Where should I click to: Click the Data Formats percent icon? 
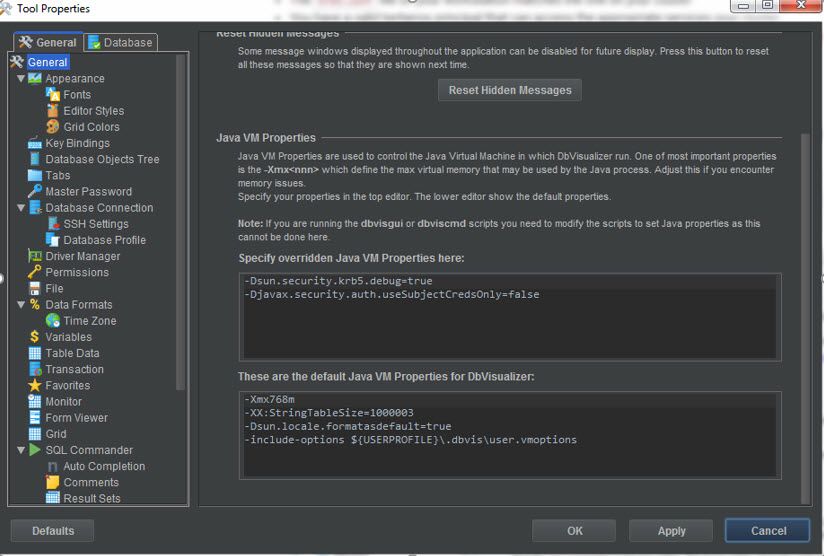coord(35,305)
